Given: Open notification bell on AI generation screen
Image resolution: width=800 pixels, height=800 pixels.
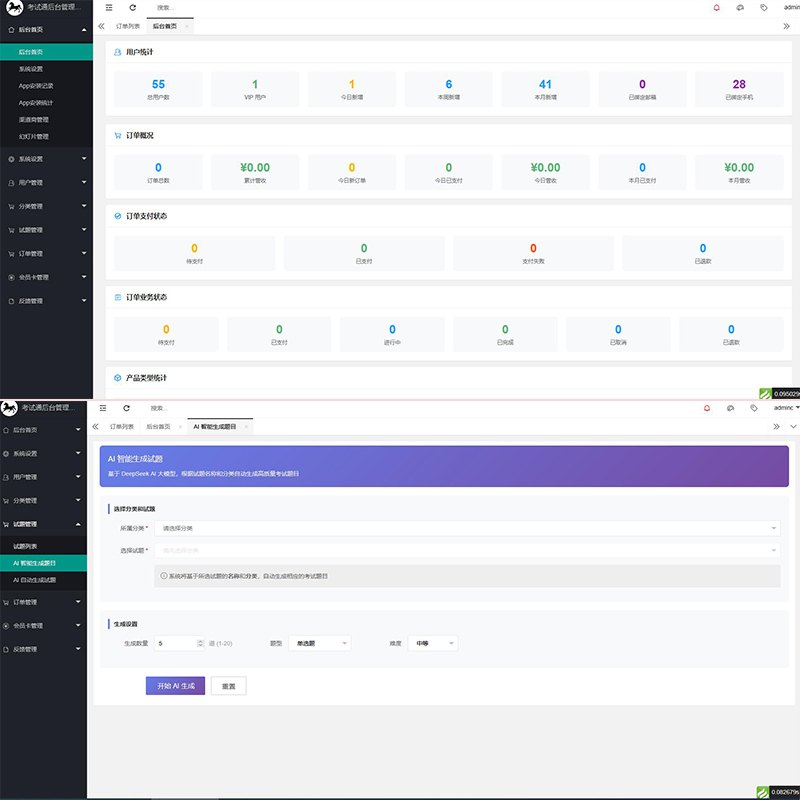Looking at the screenshot, I should pos(707,408).
